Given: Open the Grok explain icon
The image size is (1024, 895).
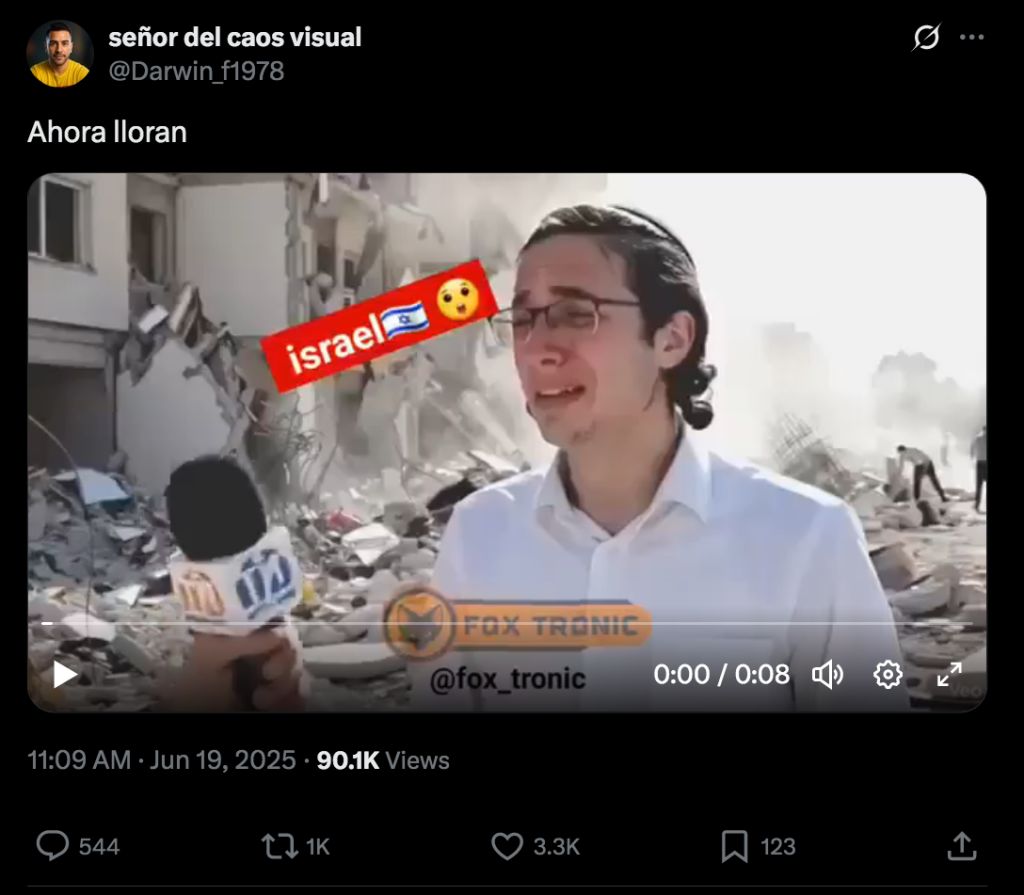Looking at the screenshot, I should (926, 37).
